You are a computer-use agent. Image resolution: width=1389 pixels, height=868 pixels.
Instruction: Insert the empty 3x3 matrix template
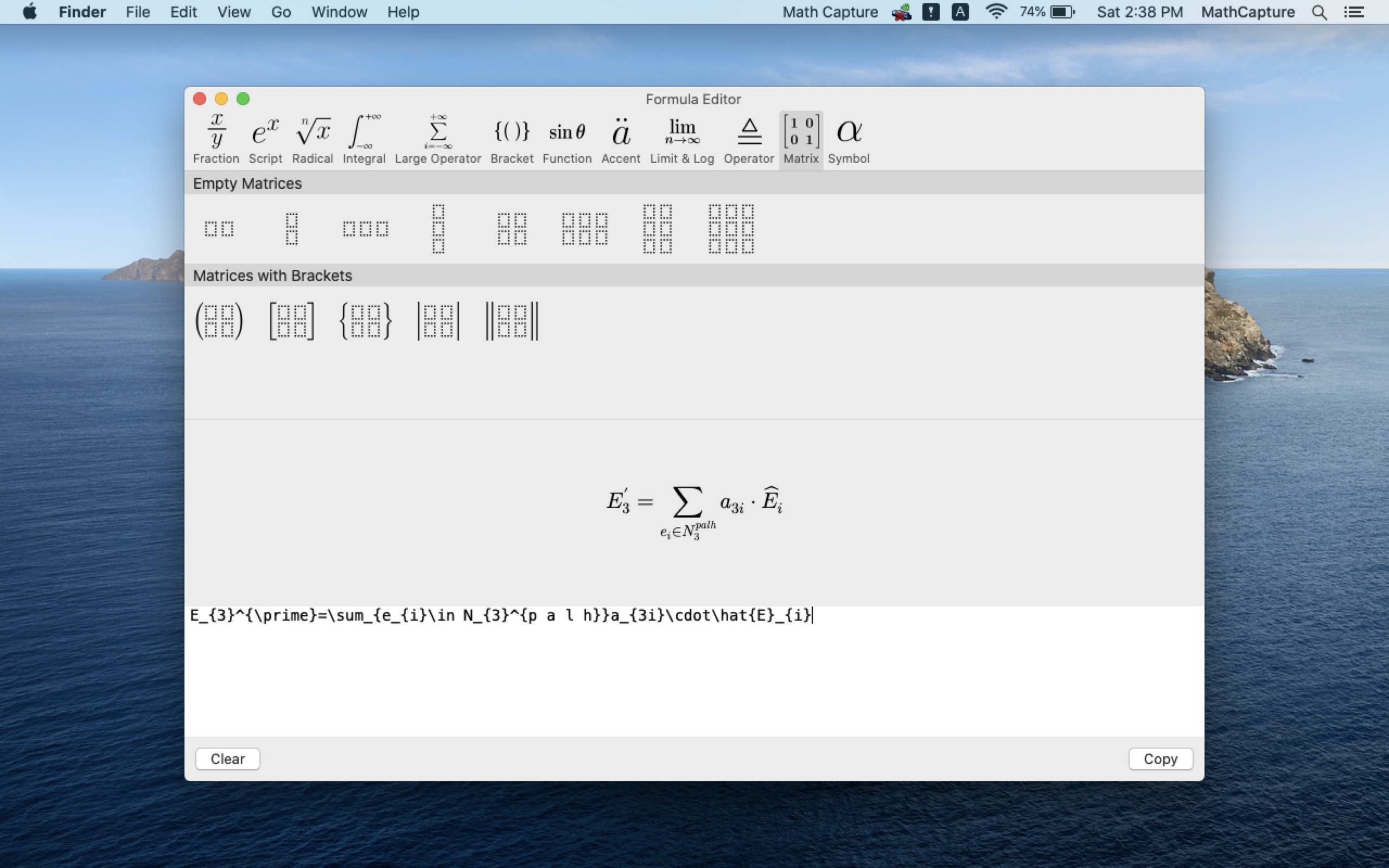[731, 228]
